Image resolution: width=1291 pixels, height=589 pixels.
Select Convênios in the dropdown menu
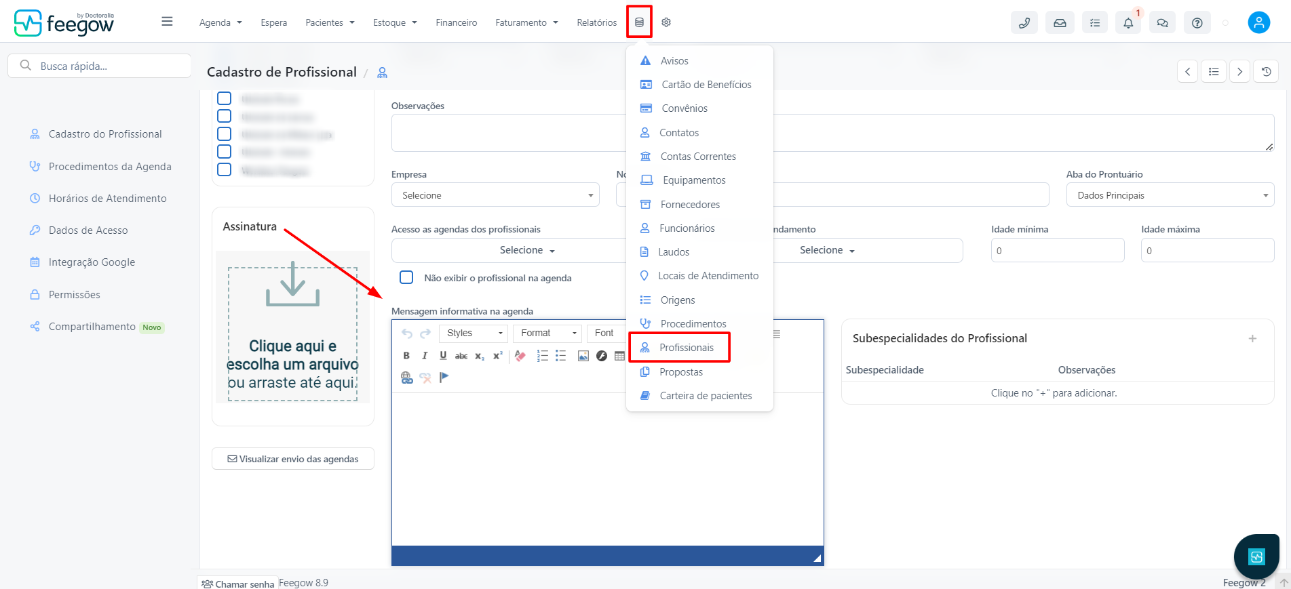pos(684,108)
